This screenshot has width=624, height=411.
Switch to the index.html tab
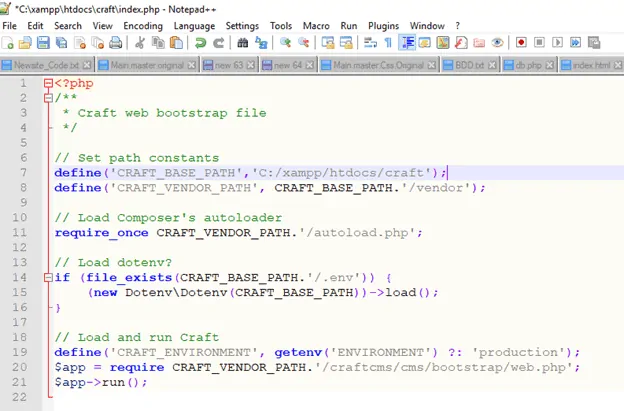pos(591,65)
